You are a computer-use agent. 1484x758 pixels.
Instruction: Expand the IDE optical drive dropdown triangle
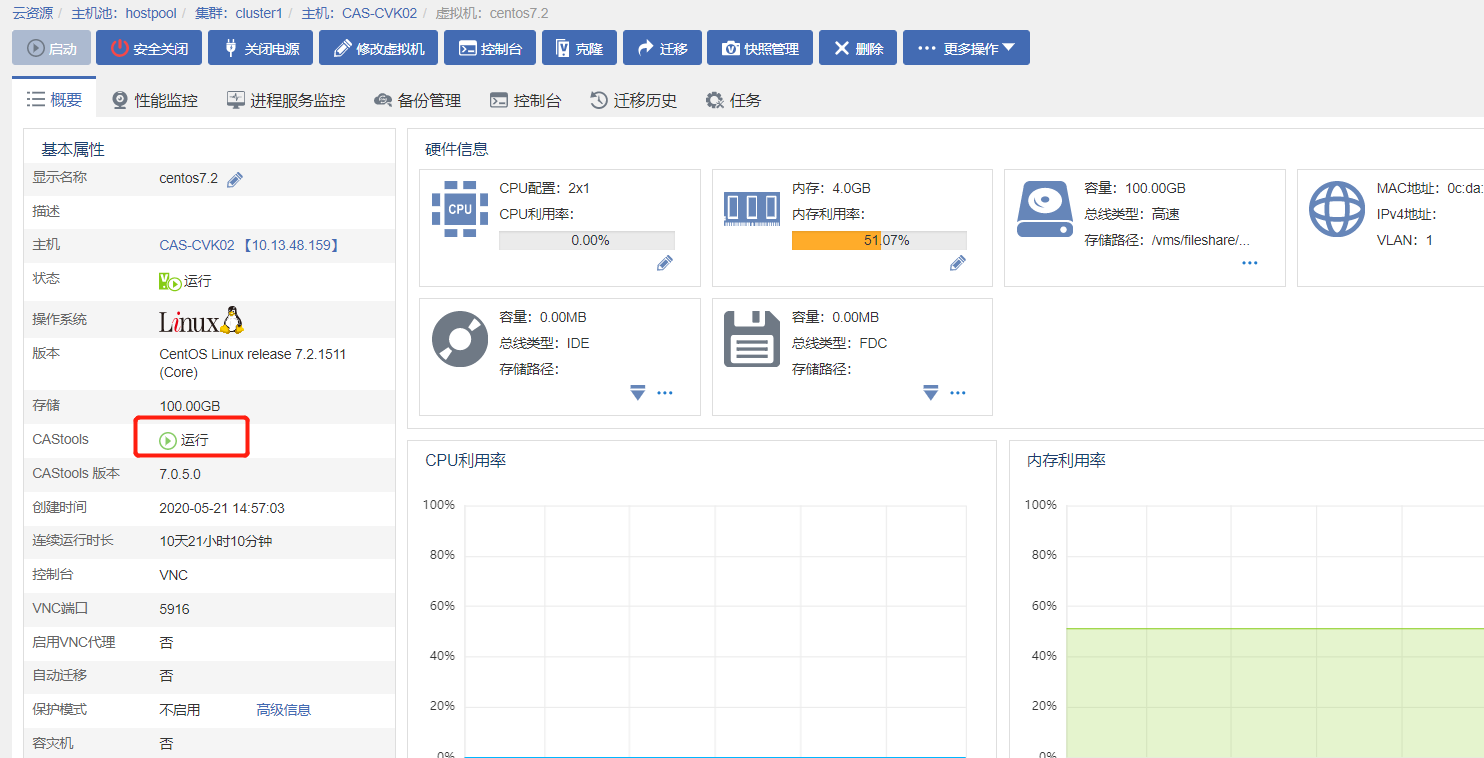[x=638, y=393]
